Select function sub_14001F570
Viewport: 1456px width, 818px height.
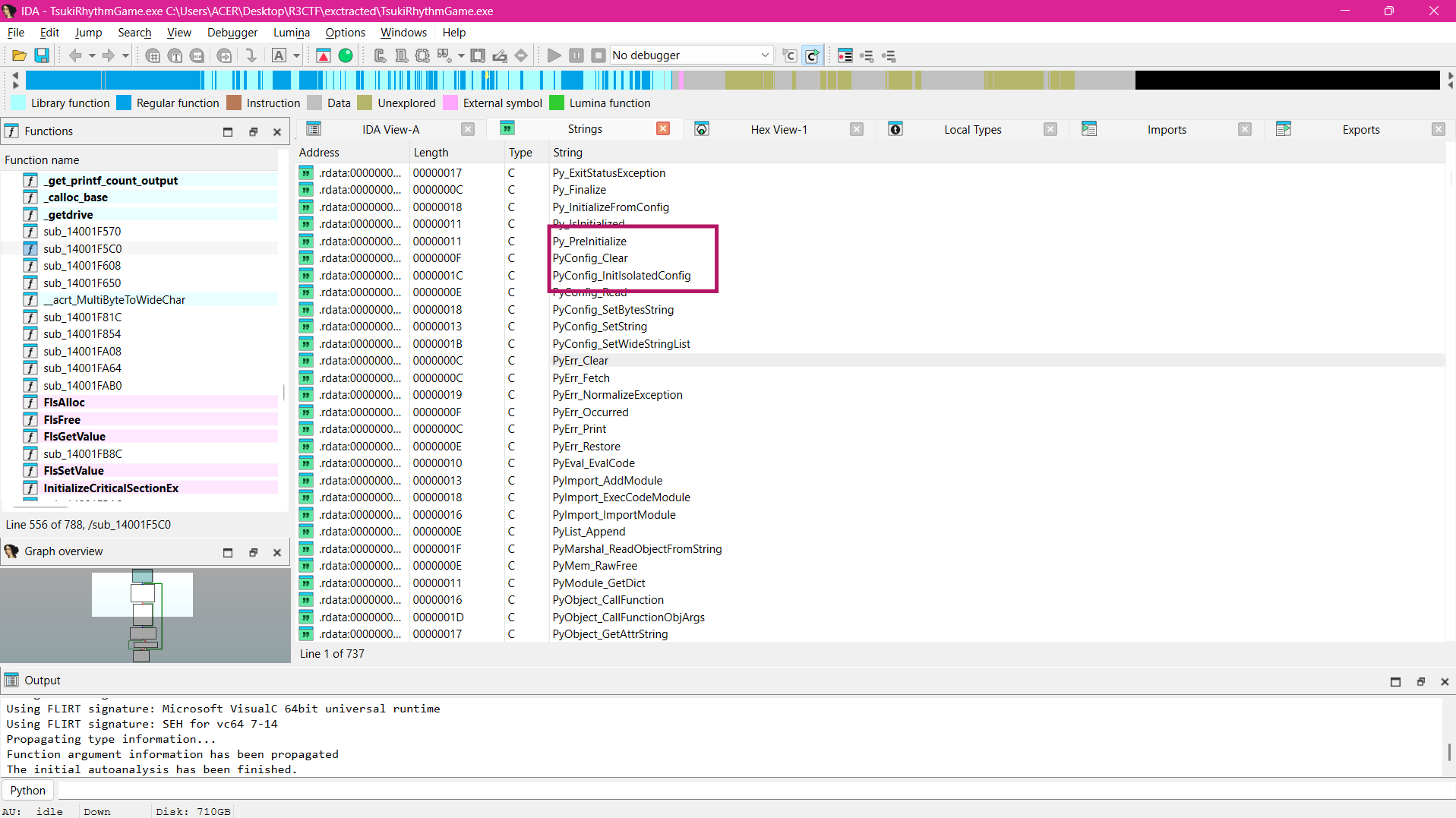82,232
